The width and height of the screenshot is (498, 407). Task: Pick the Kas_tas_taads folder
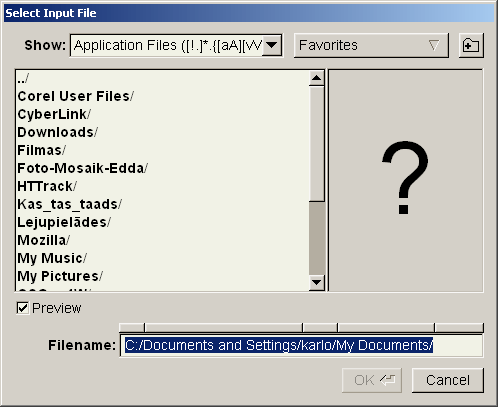pyautogui.click(x=163, y=204)
